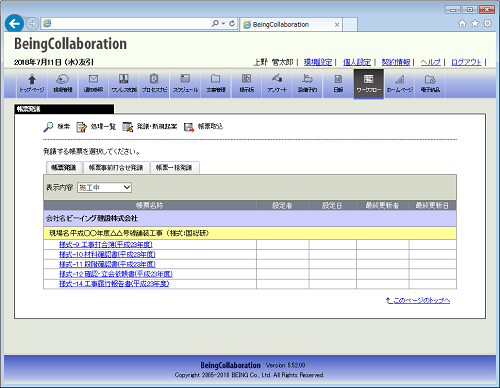Click the 会社名 company row
Viewport: 500px width, 388px height.
coord(250,218)
